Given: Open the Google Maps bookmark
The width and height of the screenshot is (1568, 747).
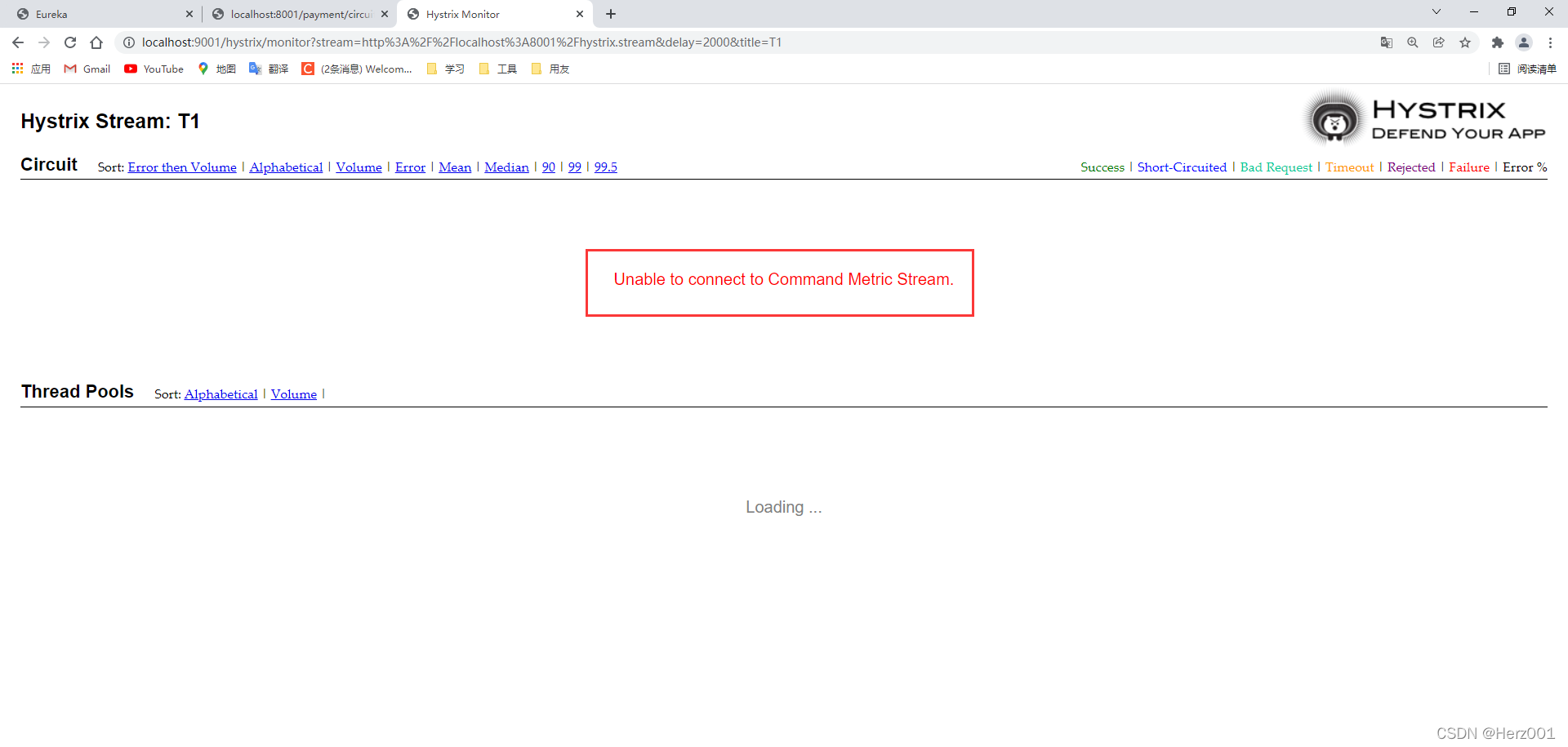Looking at the screenshot, I should pos(216,69).
